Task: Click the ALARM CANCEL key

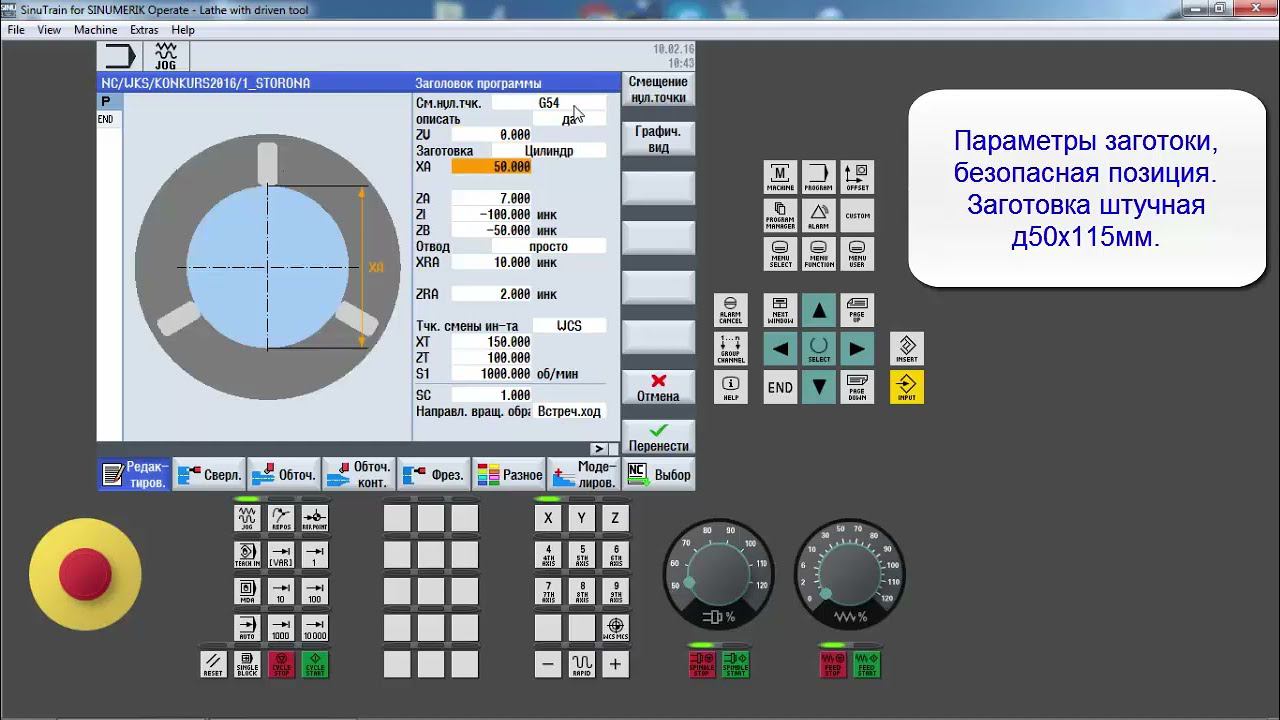Action: [x=731, y=310]
